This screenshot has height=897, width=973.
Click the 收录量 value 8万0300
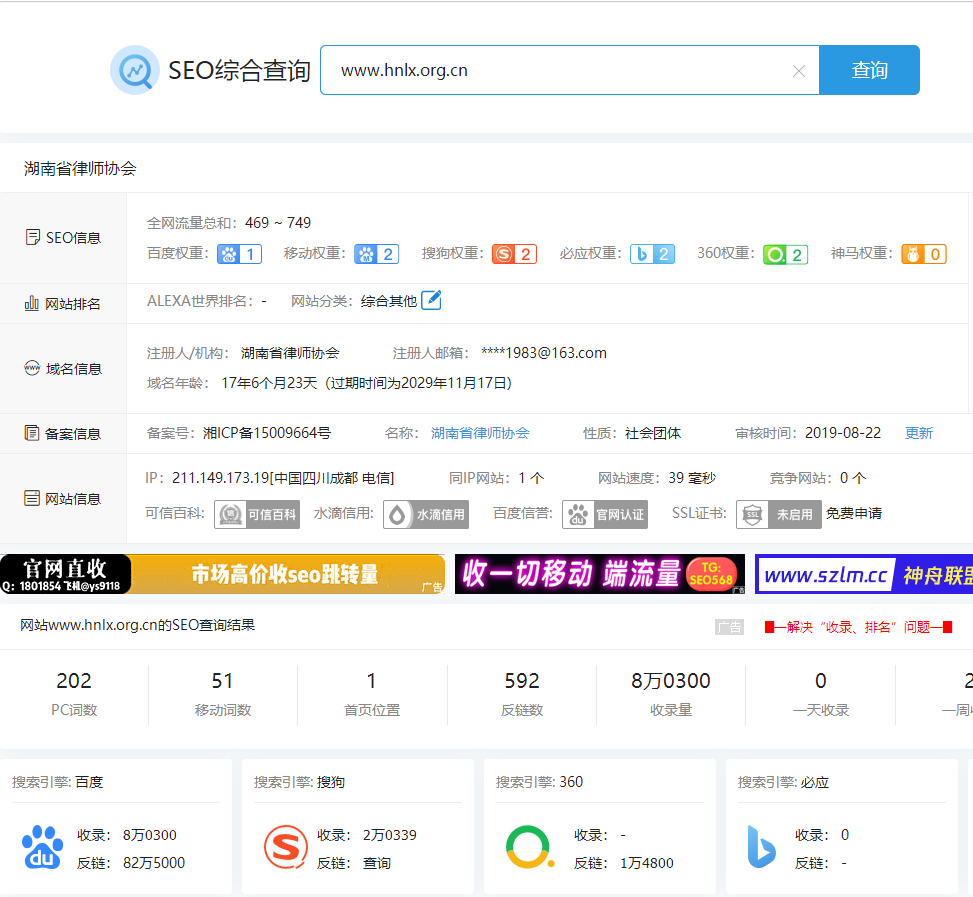(x=671, y=681)
